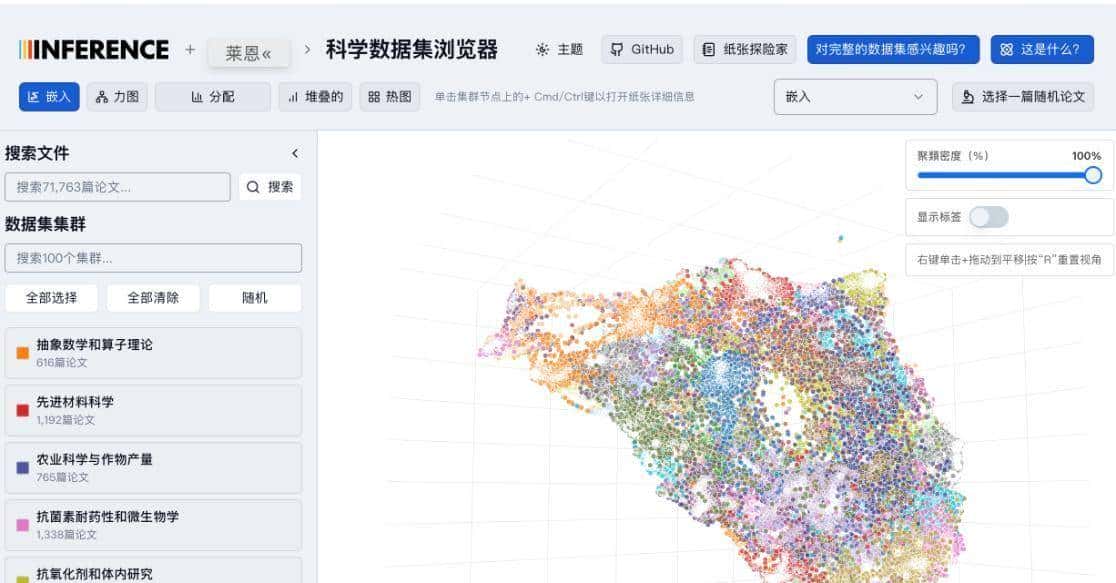
Task: Collapse the 搜索文件 sidebar with the chevron
Action: [294, 153]
